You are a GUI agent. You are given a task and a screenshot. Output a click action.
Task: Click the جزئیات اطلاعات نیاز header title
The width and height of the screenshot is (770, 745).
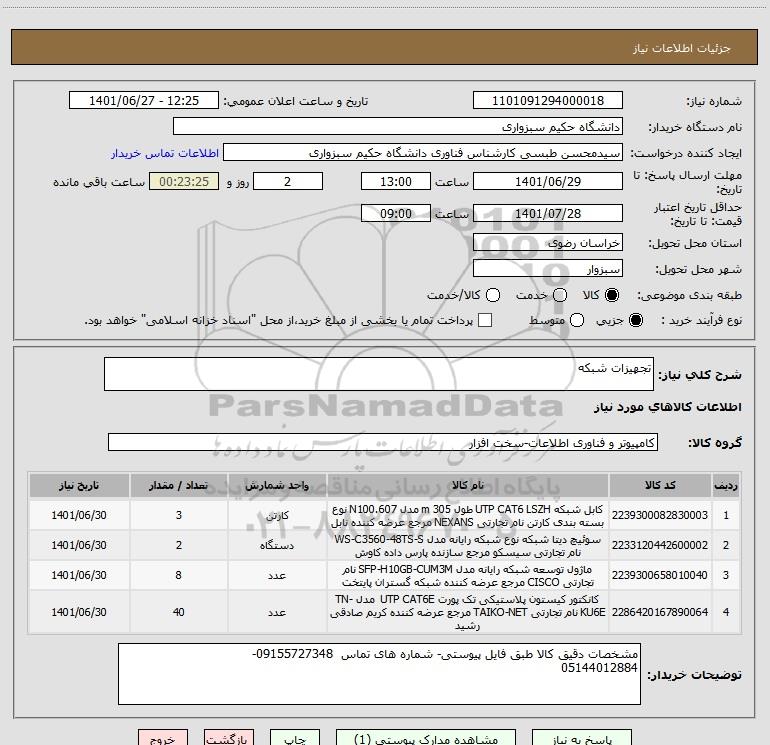pos(682,48)
